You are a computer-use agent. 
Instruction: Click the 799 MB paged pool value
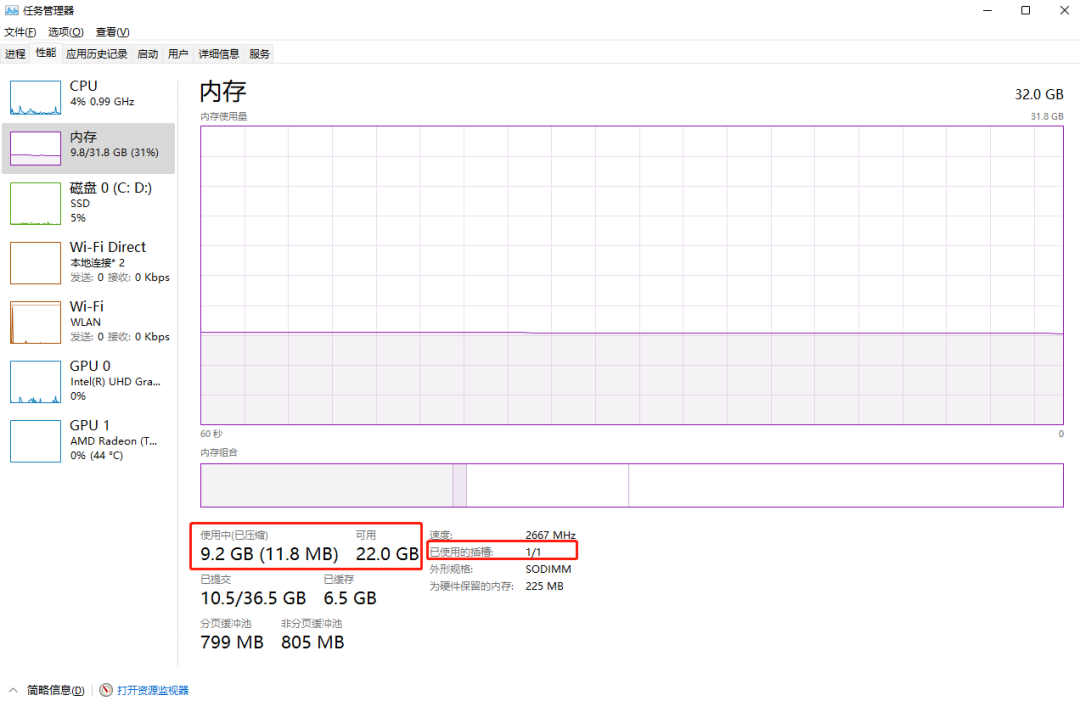pyautogui.click(x=232, y=642)
